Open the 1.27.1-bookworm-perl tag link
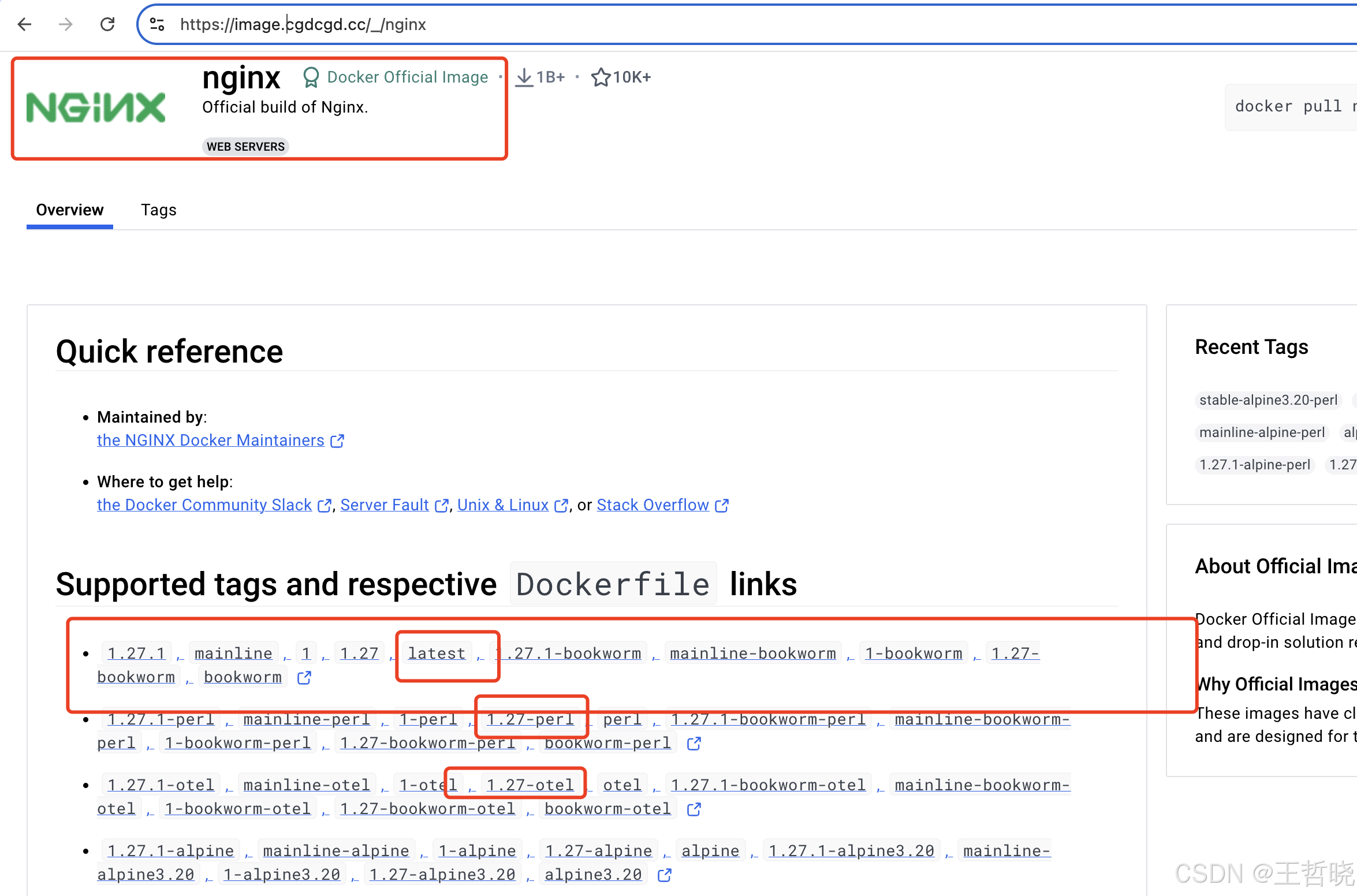The height and width of the screenshot is (896, 1357). pyautogui.click(x=768, y=719)
